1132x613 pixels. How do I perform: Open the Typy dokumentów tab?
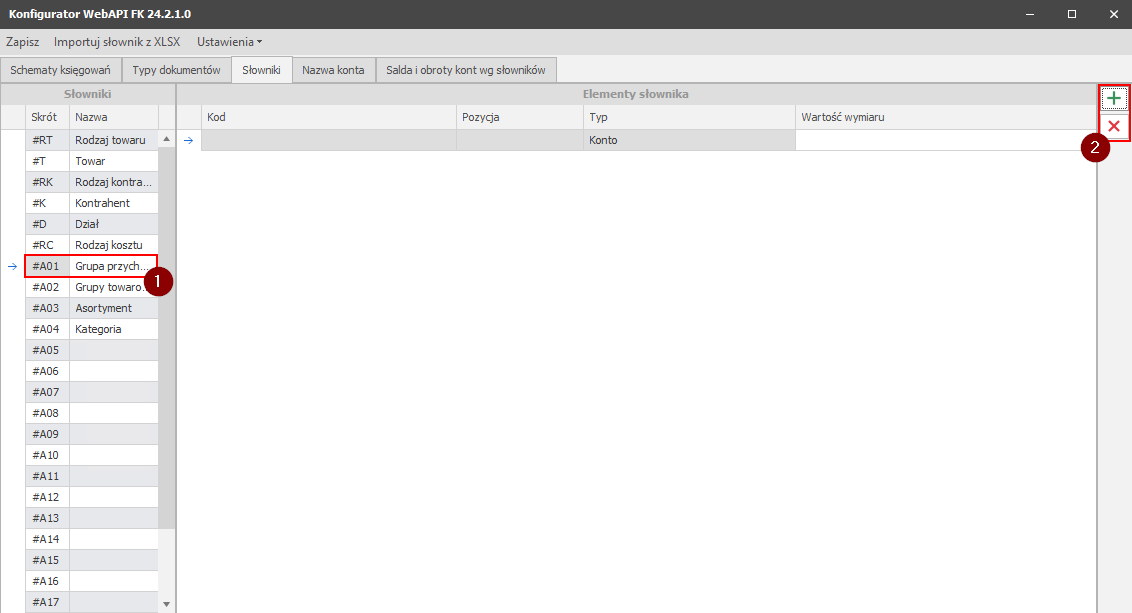click(x=176, y=70)
